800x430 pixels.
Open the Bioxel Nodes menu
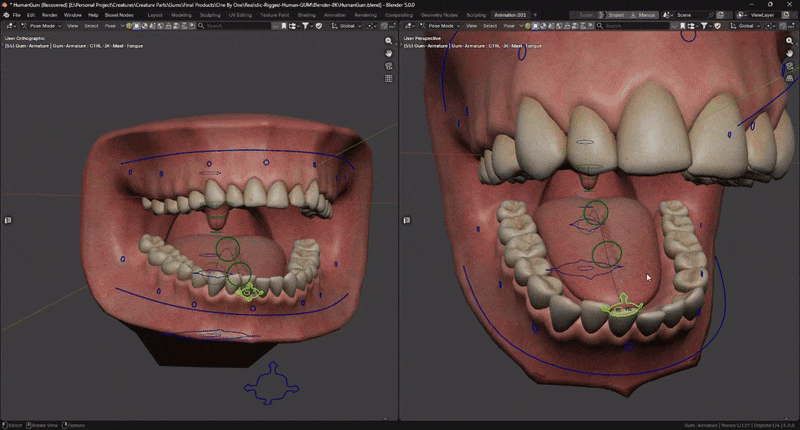[119, 15]
